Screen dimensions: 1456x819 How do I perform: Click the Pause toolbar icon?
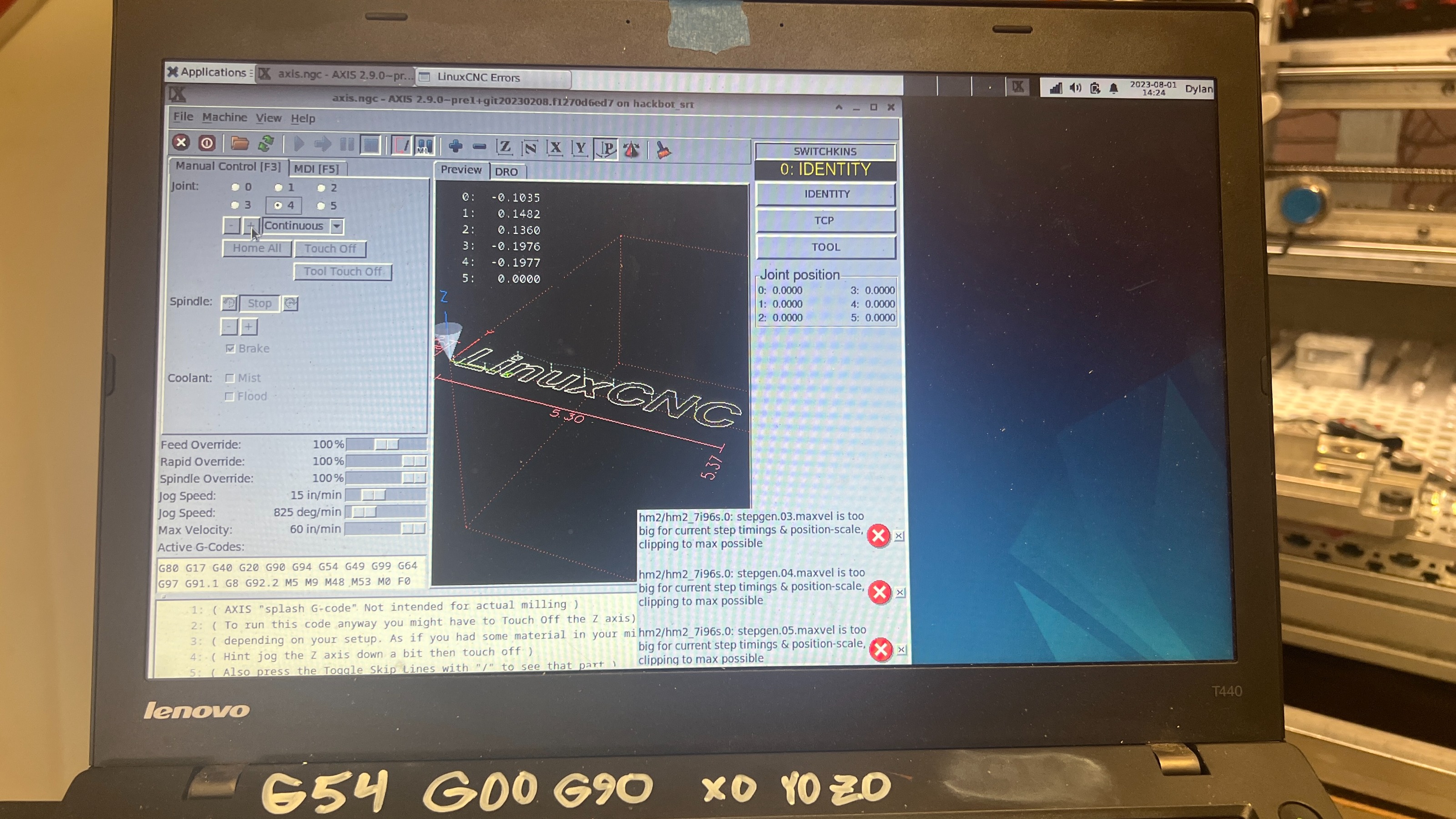point(346,145)
